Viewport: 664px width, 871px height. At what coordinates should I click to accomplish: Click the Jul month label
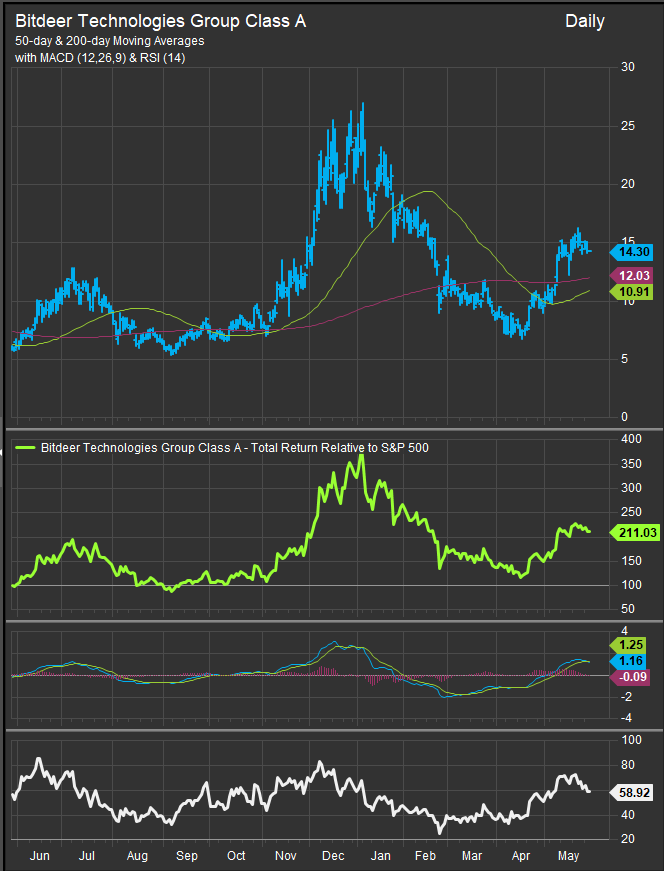pyautogui.click(x=86, y=856)
